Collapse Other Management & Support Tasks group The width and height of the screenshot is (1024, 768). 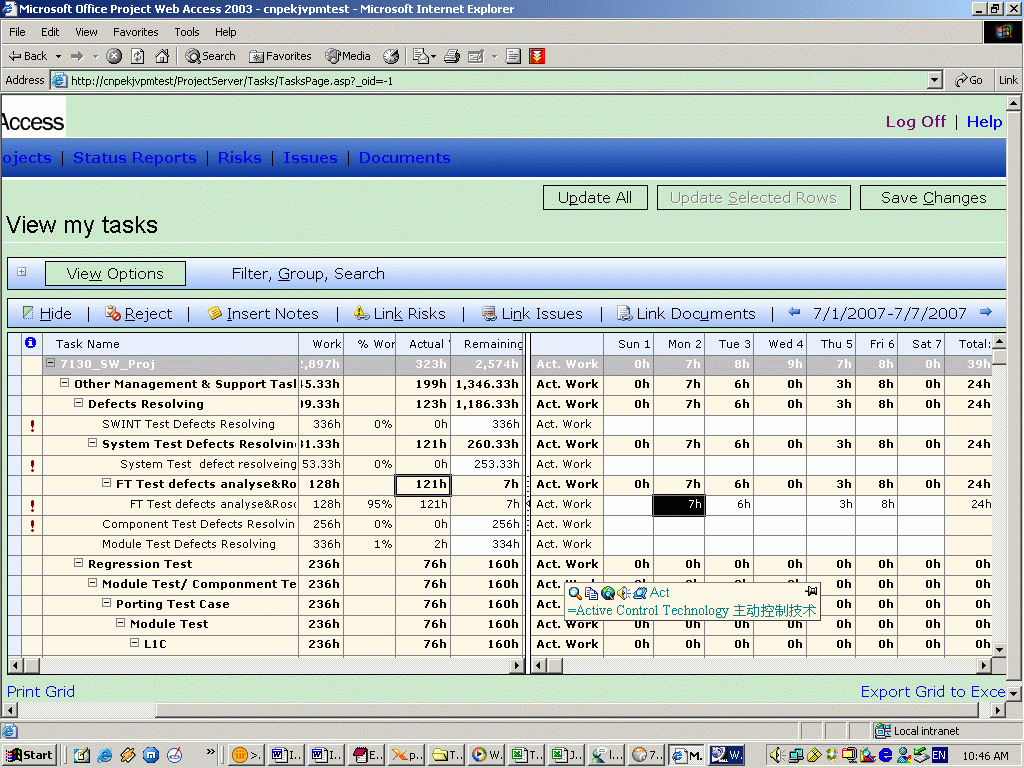point(65,383)
